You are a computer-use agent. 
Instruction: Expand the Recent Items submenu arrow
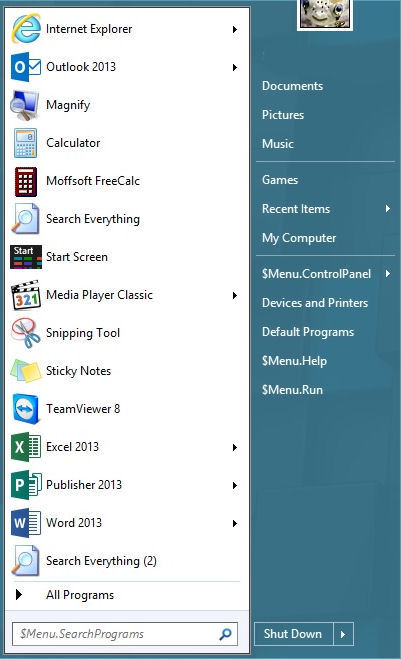[388, 208]
